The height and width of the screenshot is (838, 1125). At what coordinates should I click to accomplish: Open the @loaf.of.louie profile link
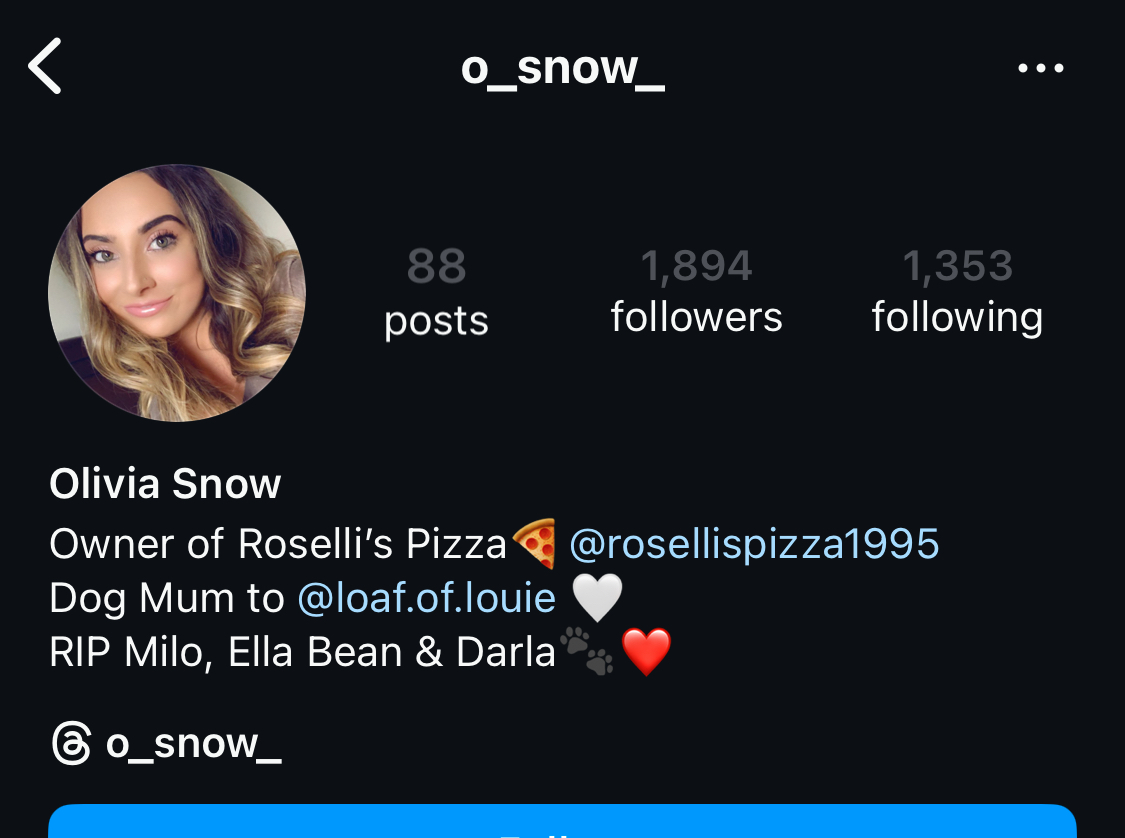point(427,598)
